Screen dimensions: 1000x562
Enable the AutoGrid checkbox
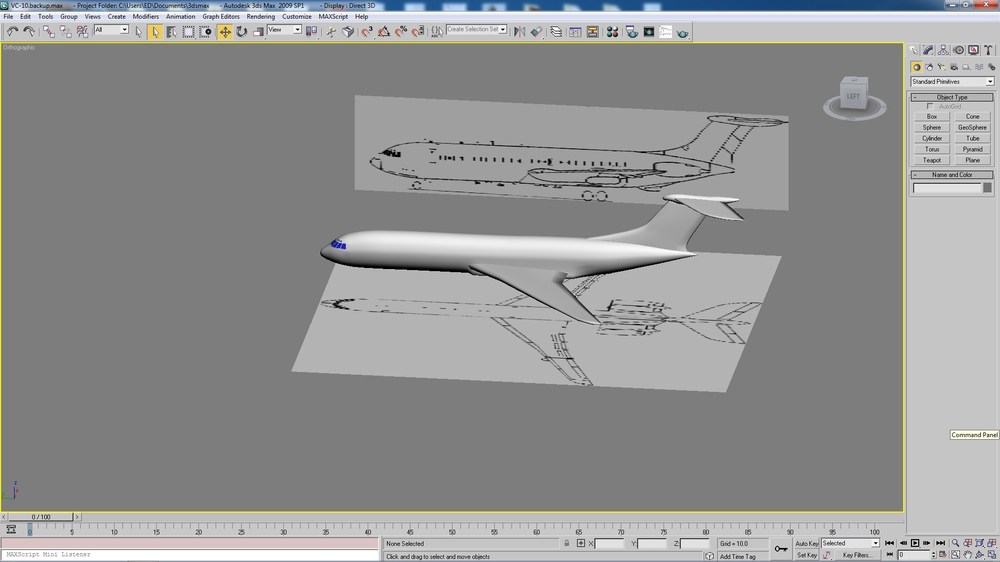click(930, 107)
